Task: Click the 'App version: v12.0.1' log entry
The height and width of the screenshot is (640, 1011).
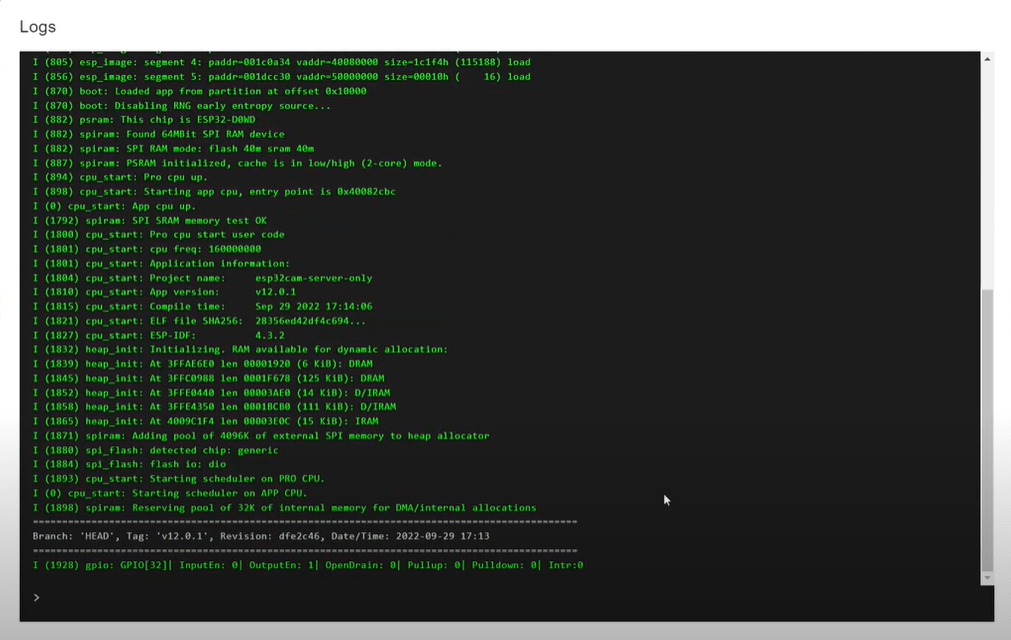Action: (164, 292)
